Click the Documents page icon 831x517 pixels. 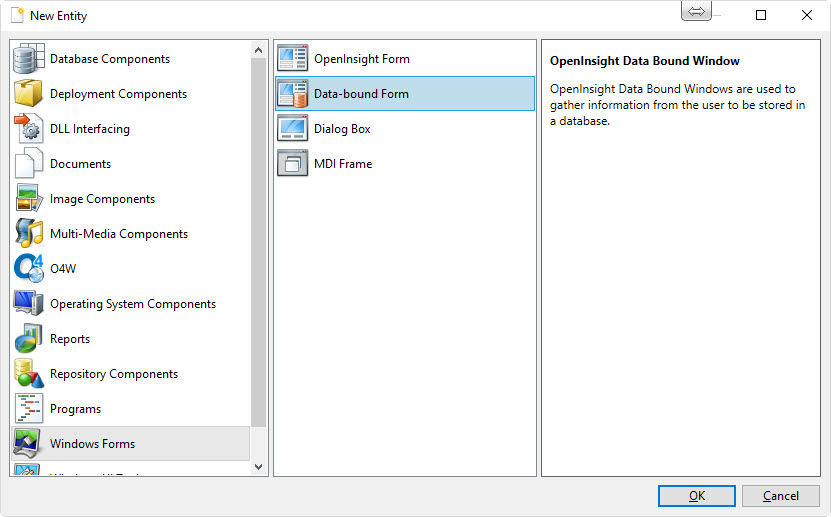point(29,164)
